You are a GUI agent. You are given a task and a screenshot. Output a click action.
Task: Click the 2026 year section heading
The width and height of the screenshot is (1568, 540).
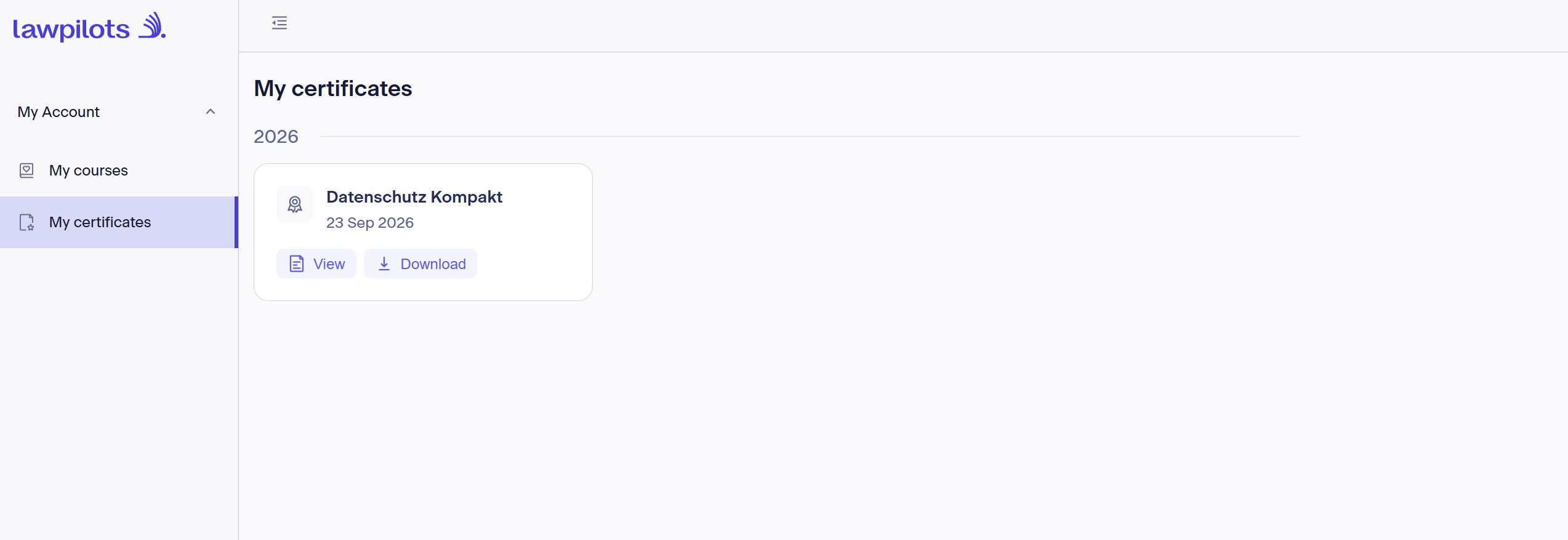276,137
